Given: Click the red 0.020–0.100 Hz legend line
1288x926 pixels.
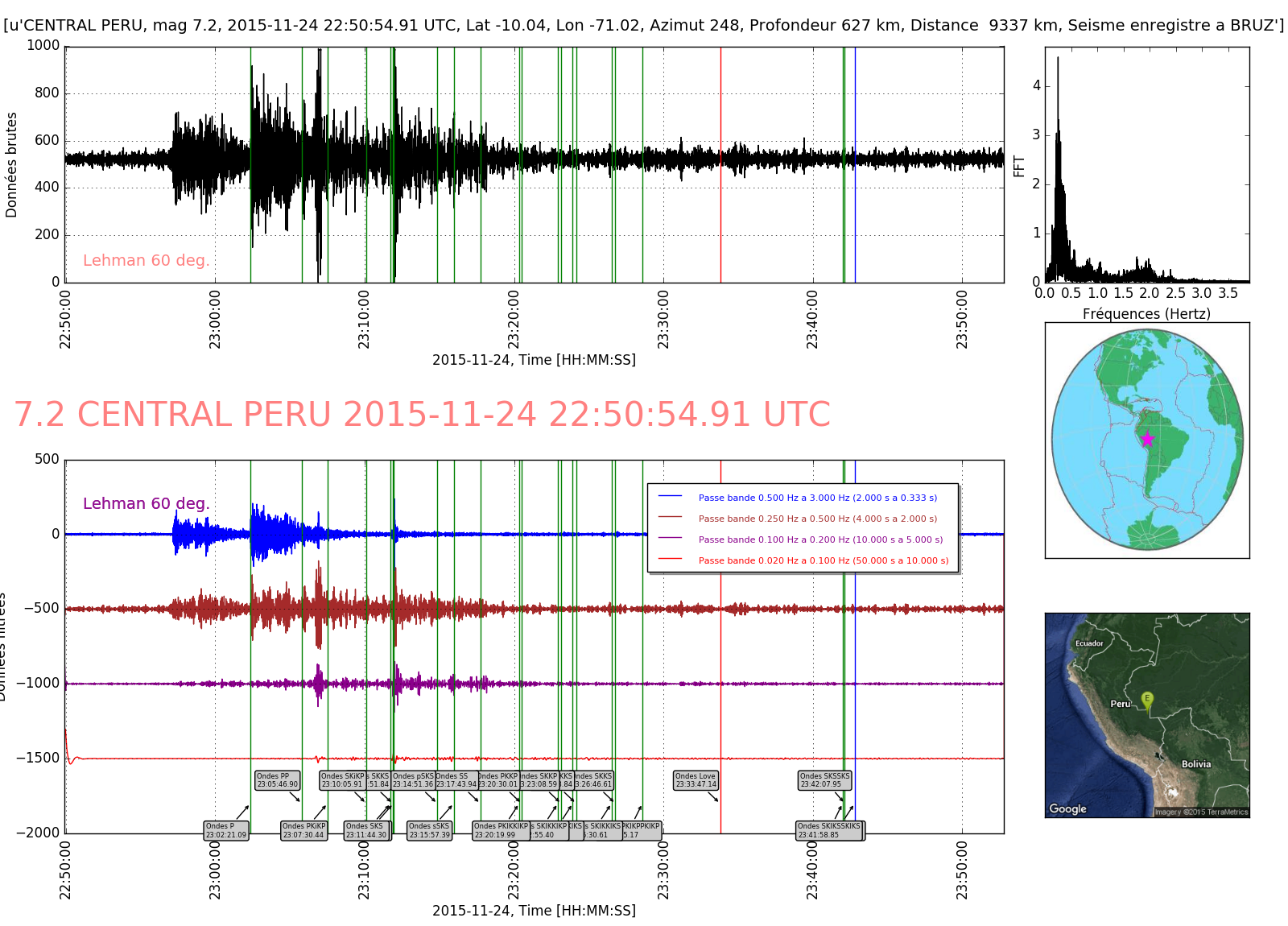Looking at the screenshot, I should click(x=670, y=560).
